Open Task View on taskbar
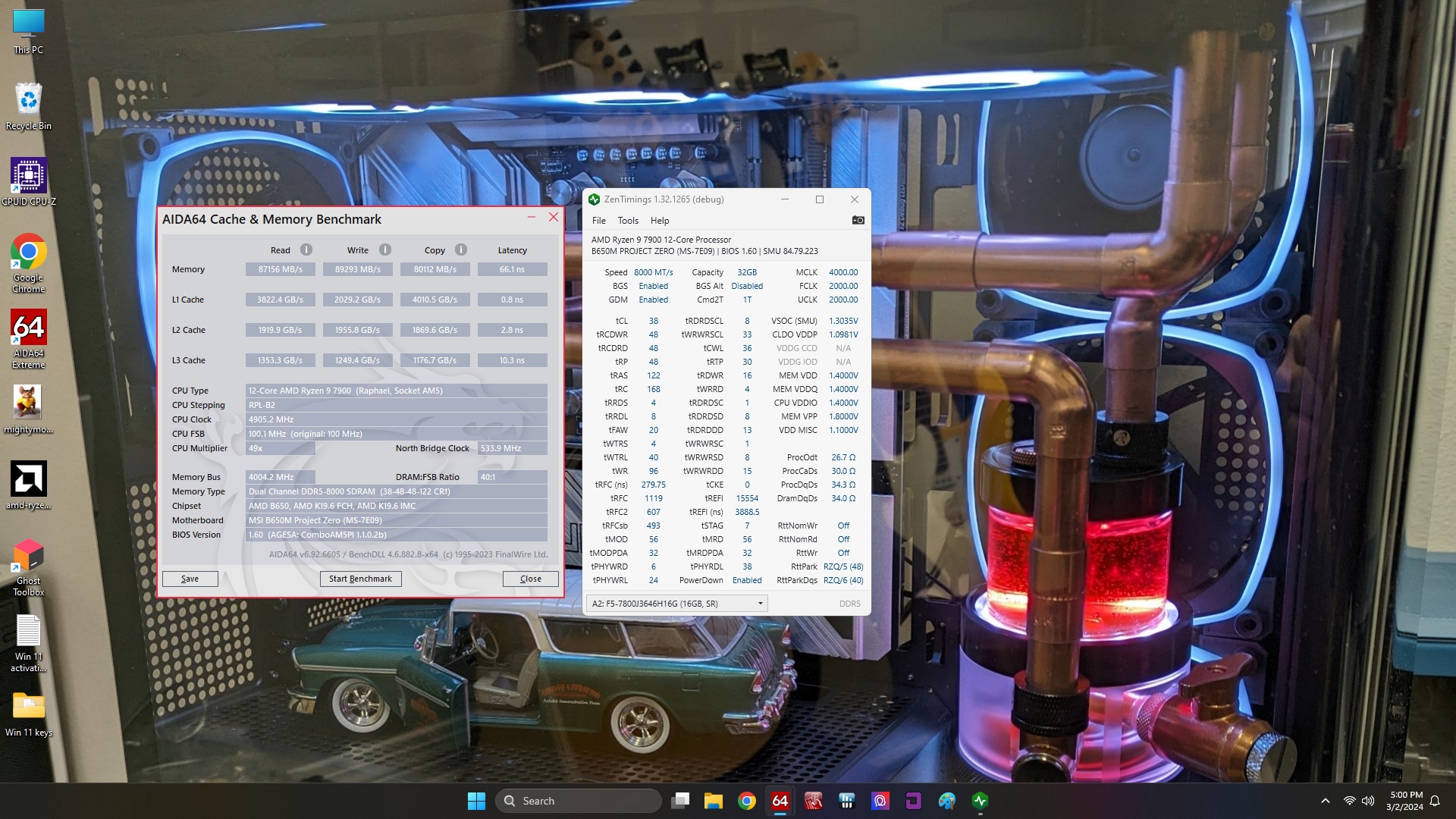 point(680,801)
